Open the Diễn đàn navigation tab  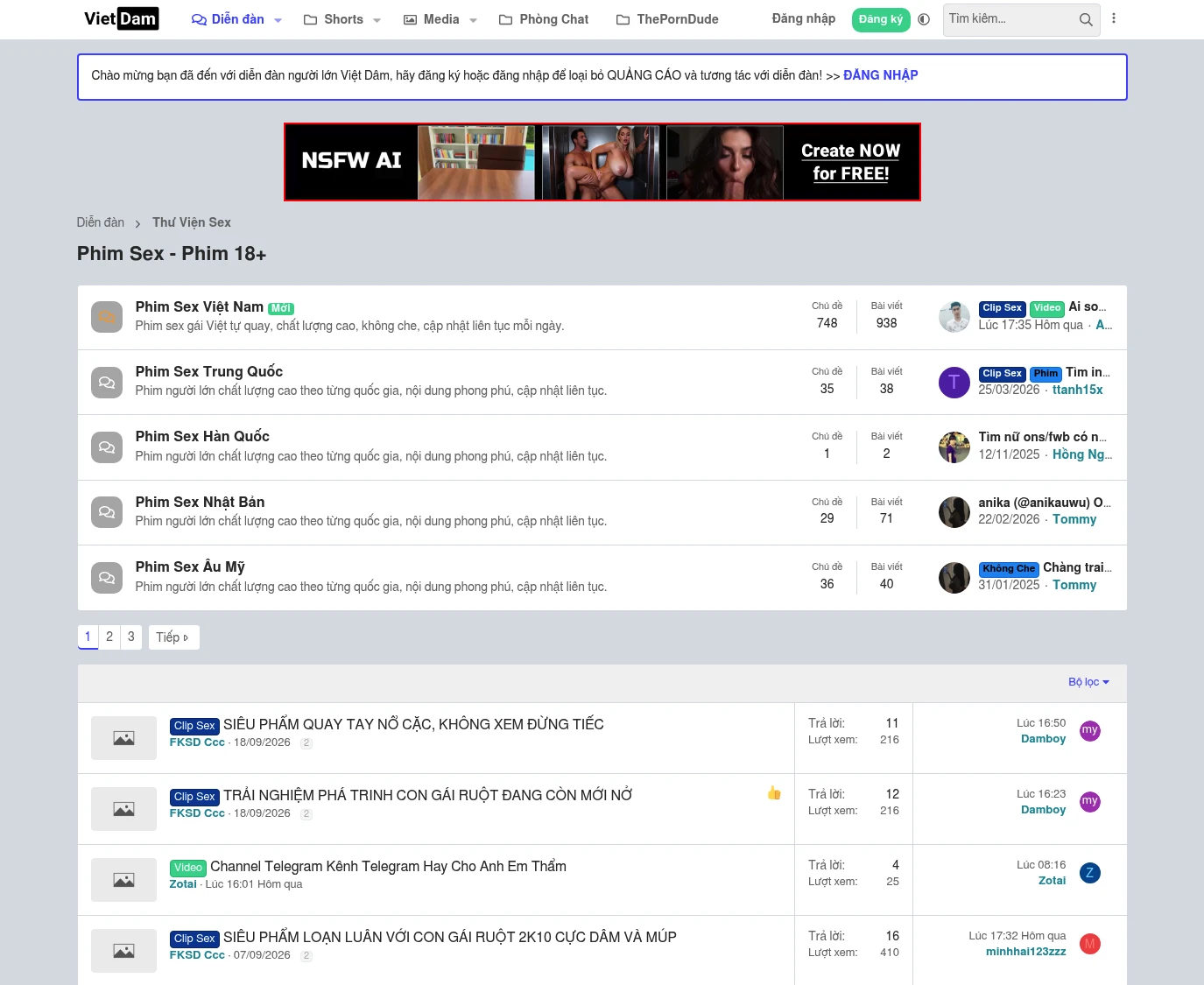[228, 19]
